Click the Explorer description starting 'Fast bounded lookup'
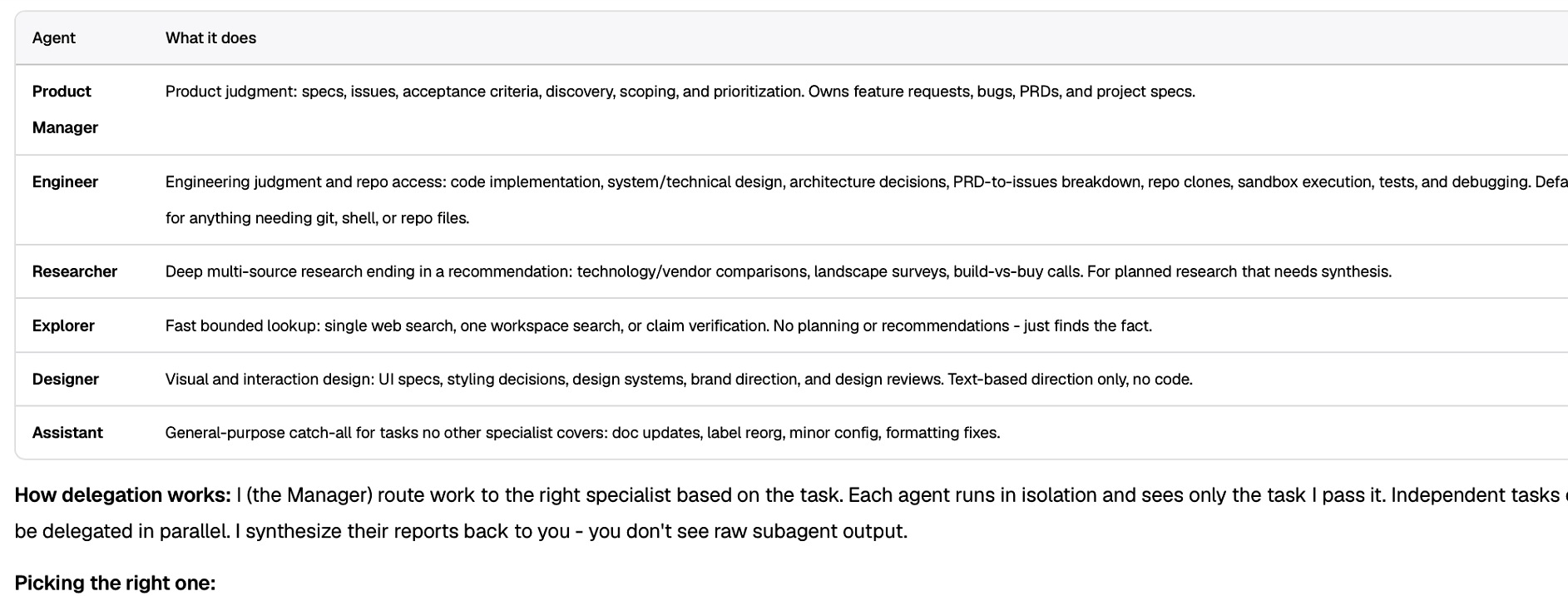Screen dimensions: 1568x596 658,326
